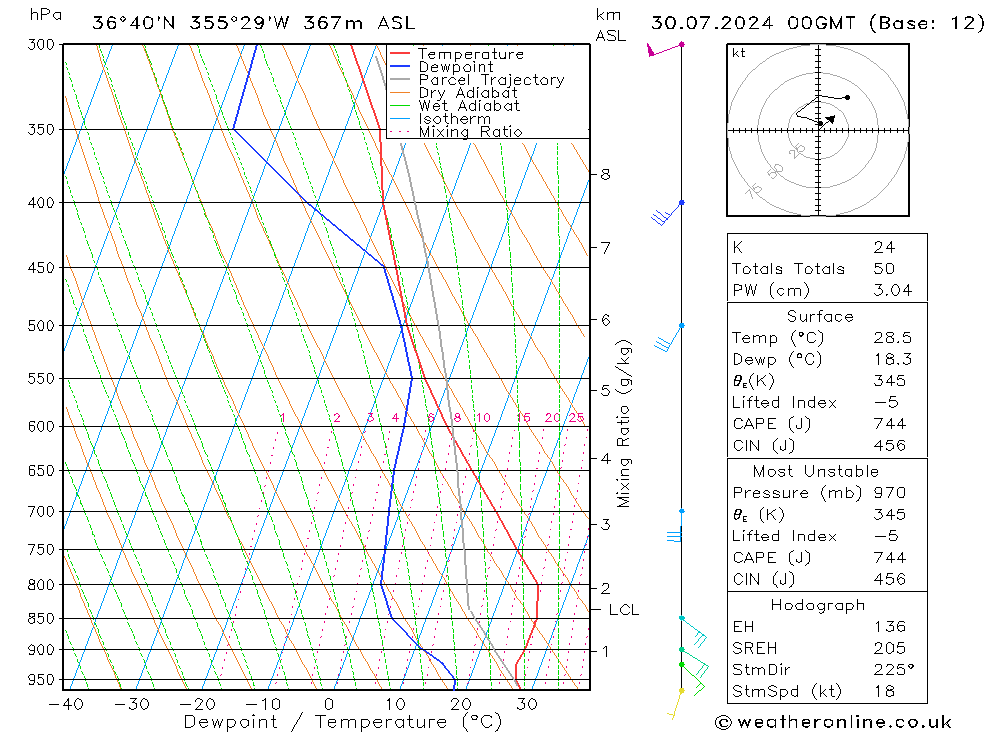Click the hodograph 50 ring label
The image size is (1000, 733).
pyautogui.click(x=776, y=171)
